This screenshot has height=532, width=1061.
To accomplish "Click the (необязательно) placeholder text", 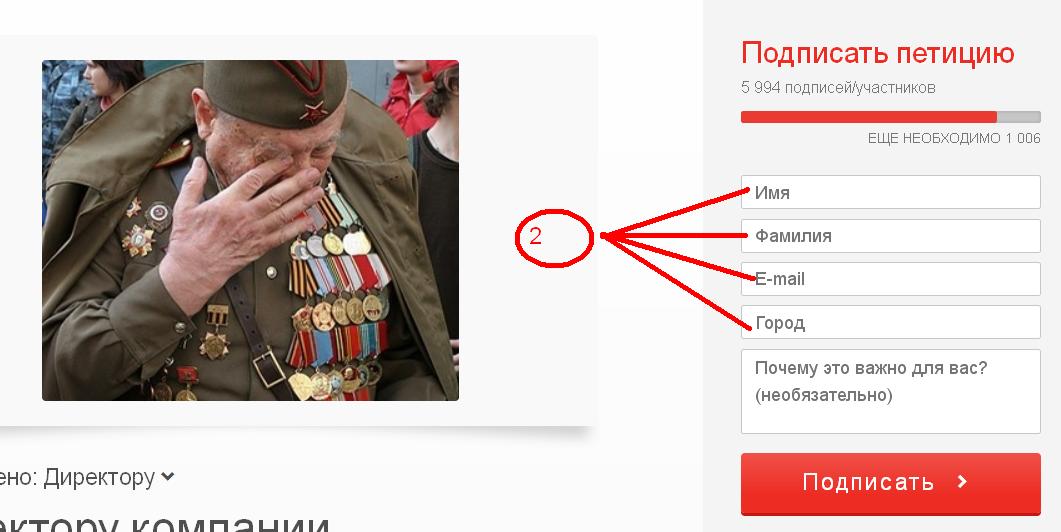I will point(823,395).
